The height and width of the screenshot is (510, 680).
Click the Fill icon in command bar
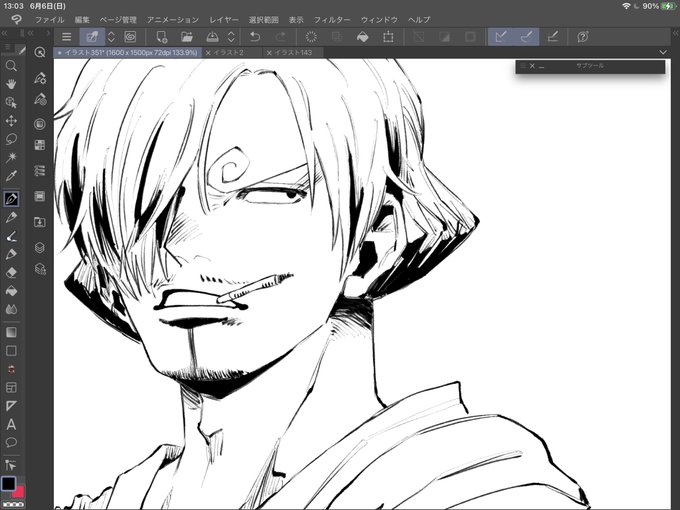coord(363,37)
